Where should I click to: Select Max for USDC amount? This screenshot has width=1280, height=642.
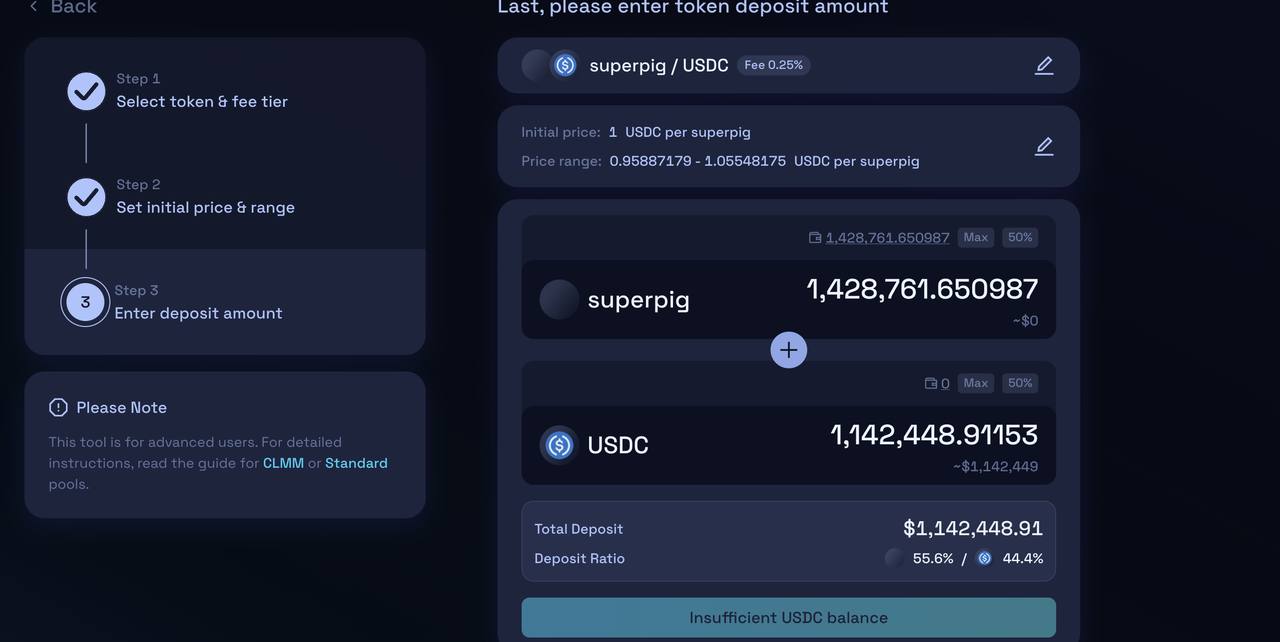tap(976, 383)
